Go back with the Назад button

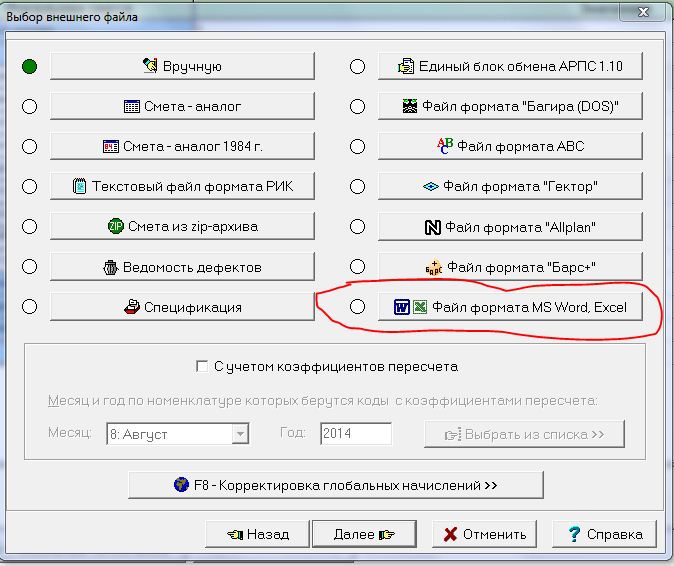257,534
